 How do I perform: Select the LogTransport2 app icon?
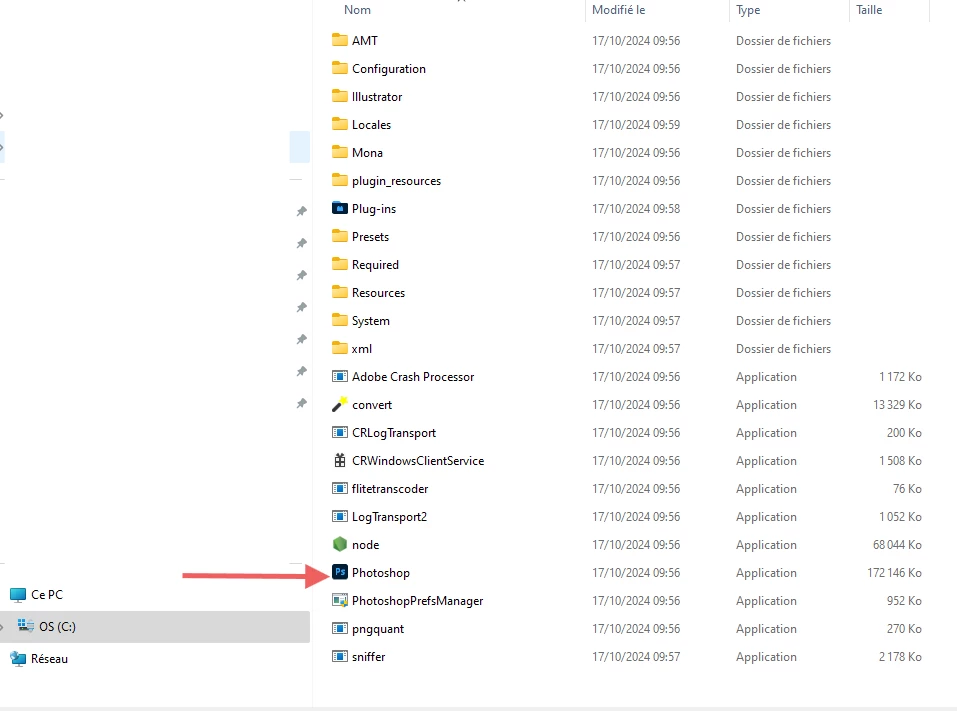pyautogui.click(x=339, y=517)
